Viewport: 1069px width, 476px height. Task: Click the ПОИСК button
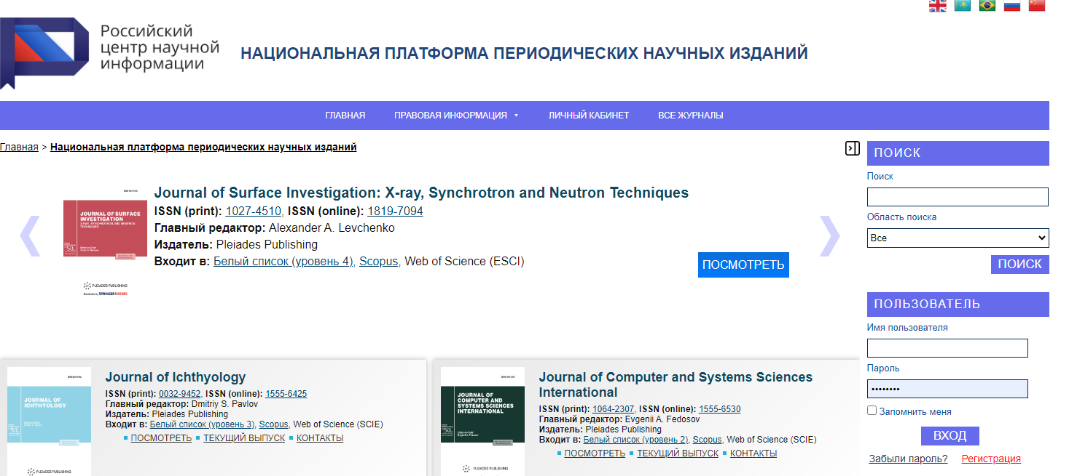coord(1019,264)
